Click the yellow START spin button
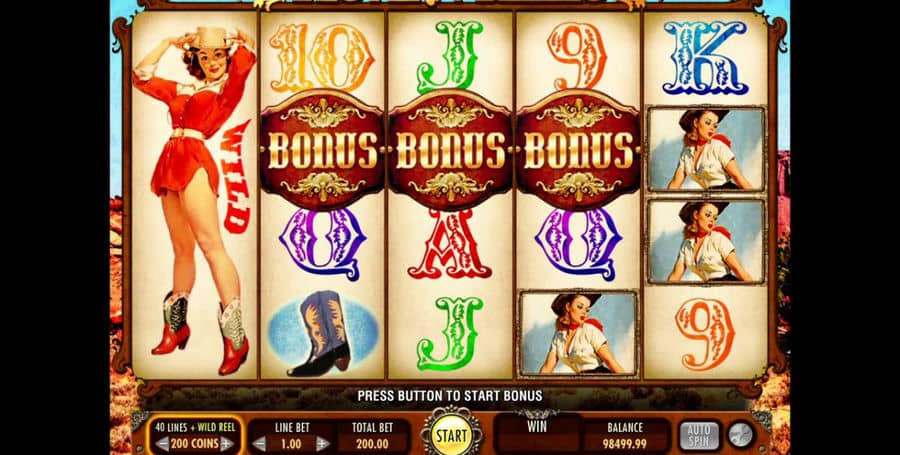900x455 pixels. tap(452, 435)
